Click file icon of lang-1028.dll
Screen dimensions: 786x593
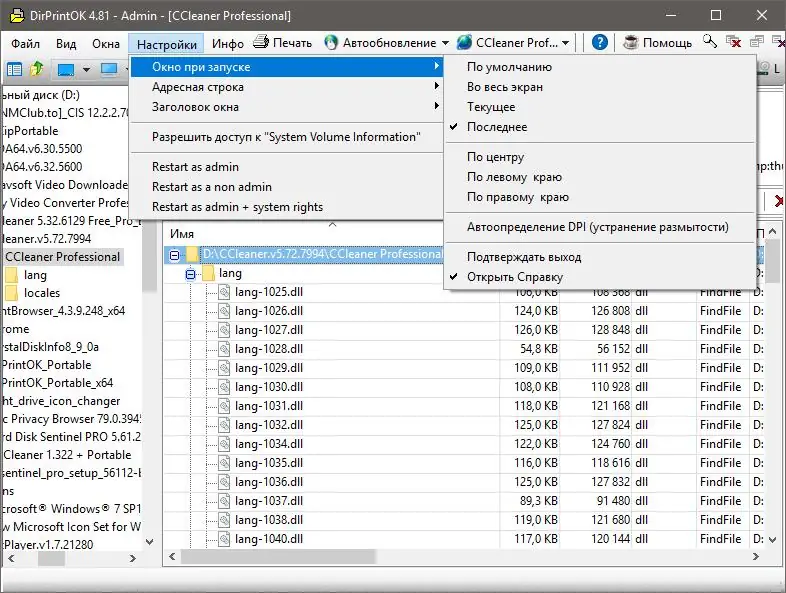pos(224,349)
